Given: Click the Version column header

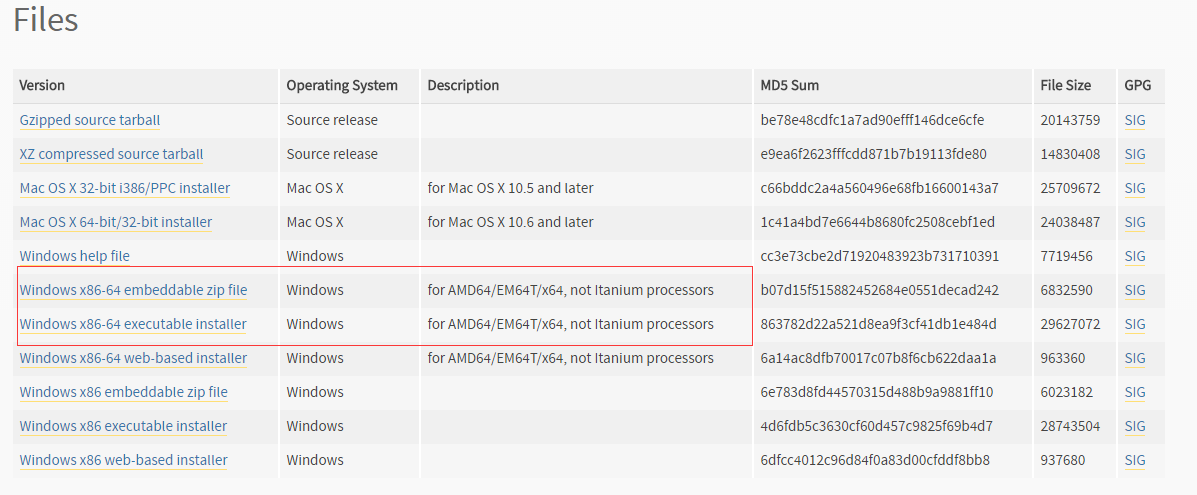Looking at the screenshot, I should 42,85.
